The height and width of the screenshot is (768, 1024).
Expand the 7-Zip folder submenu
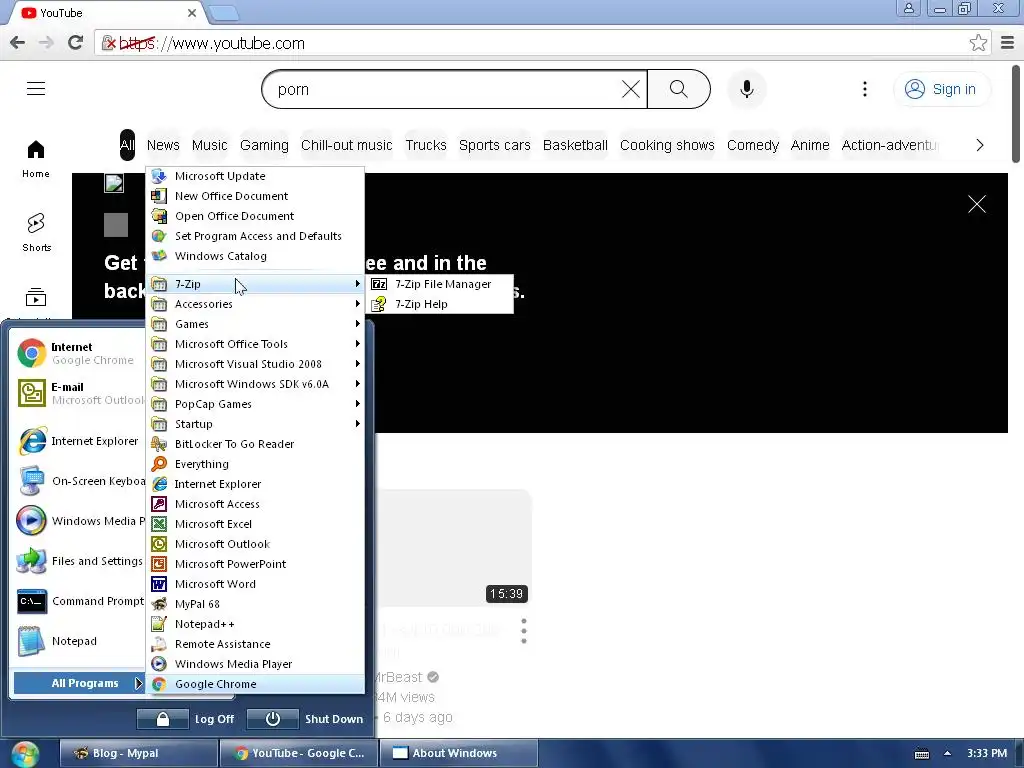click(255, 284)
